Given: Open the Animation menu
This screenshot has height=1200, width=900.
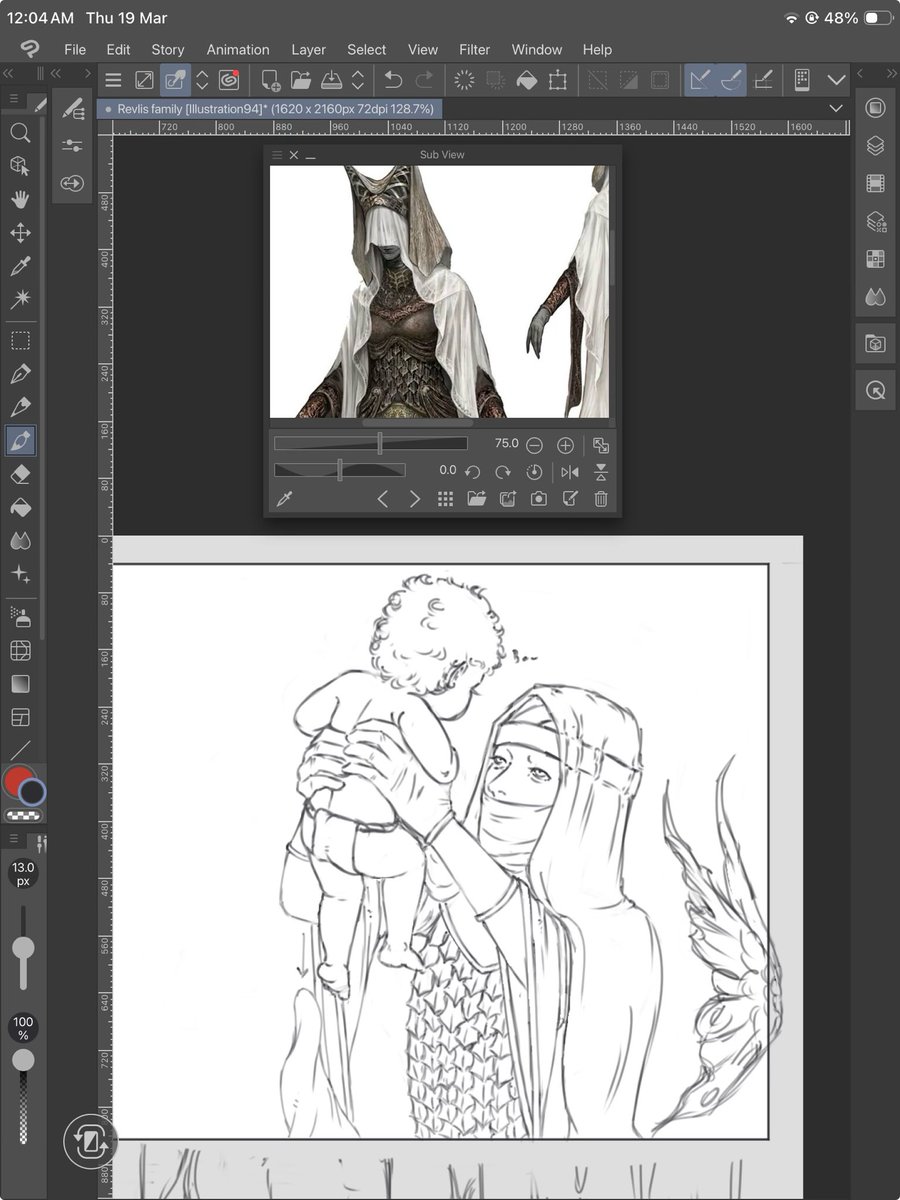Looking at the screenshot, I should coord(238,49).
